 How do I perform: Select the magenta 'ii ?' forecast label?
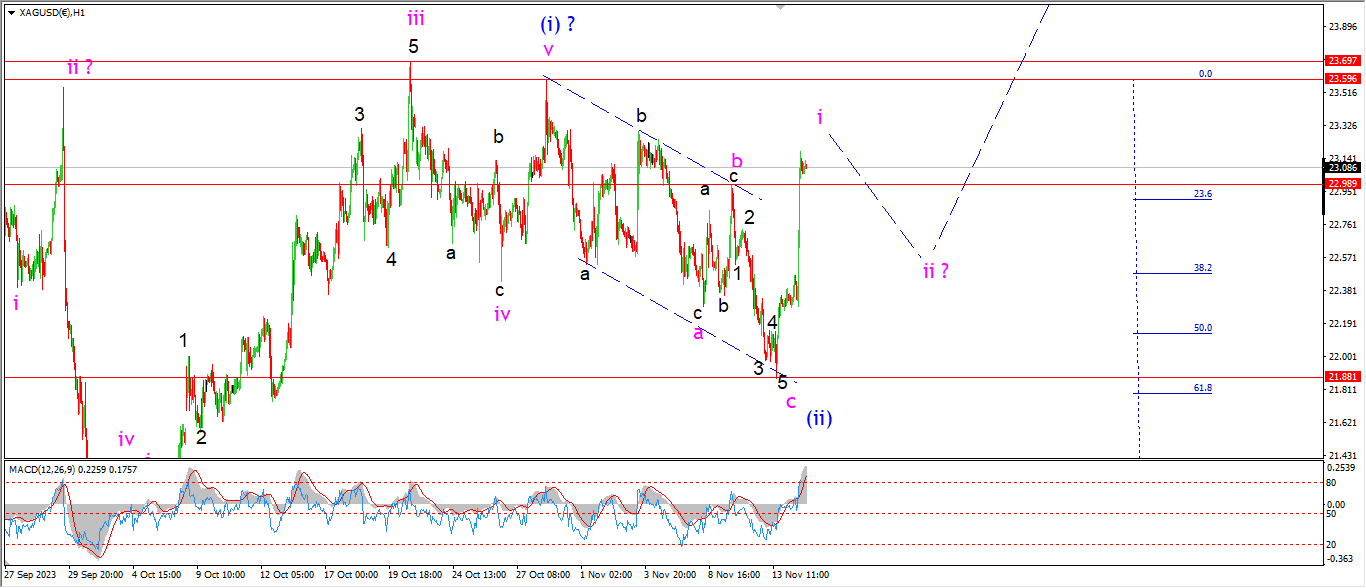[935, 270]
